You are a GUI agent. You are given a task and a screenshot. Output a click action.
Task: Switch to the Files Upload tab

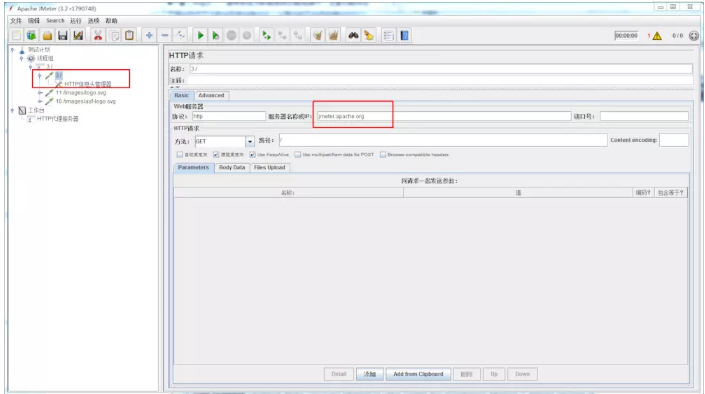pos(270,167)
